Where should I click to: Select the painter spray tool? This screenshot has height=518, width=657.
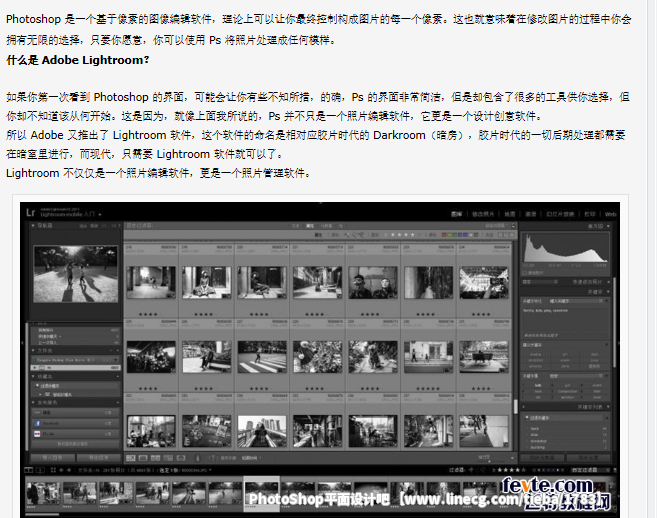coord(198,458)
